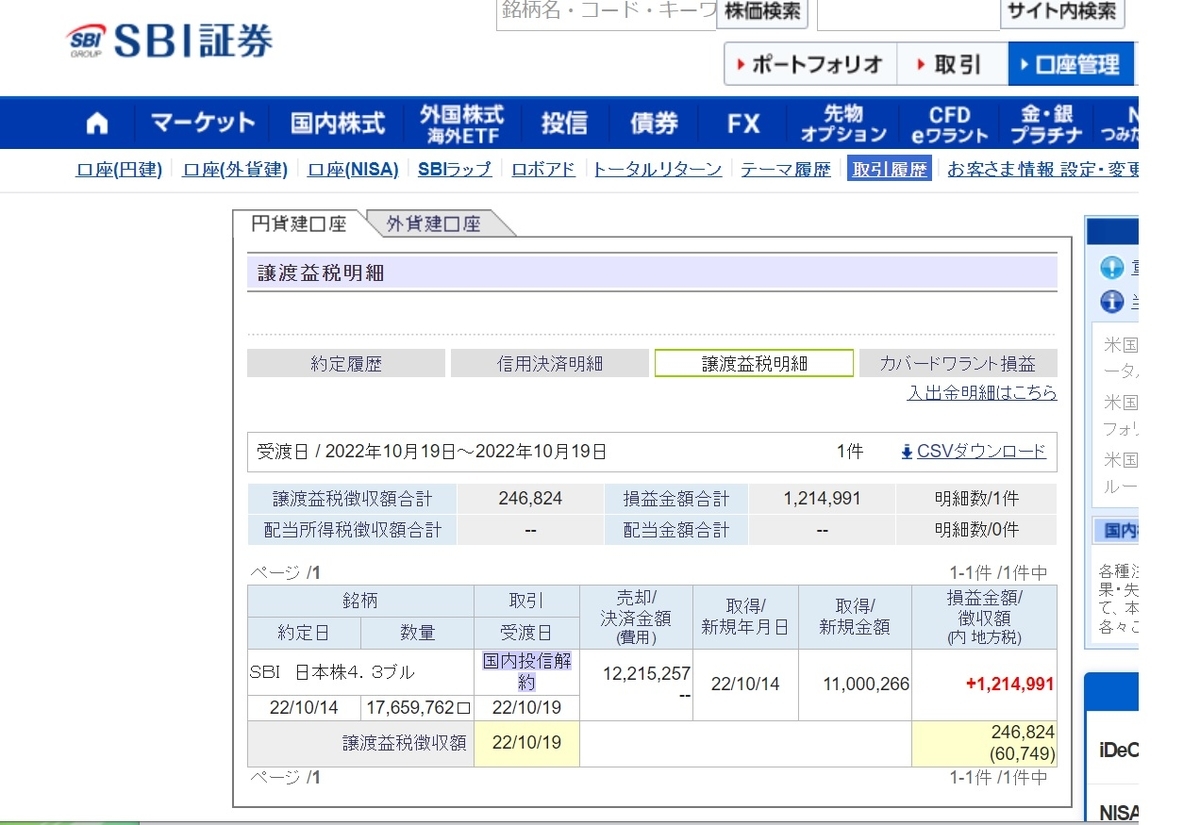Follow the 口座(円建) link

coord(119,169)
